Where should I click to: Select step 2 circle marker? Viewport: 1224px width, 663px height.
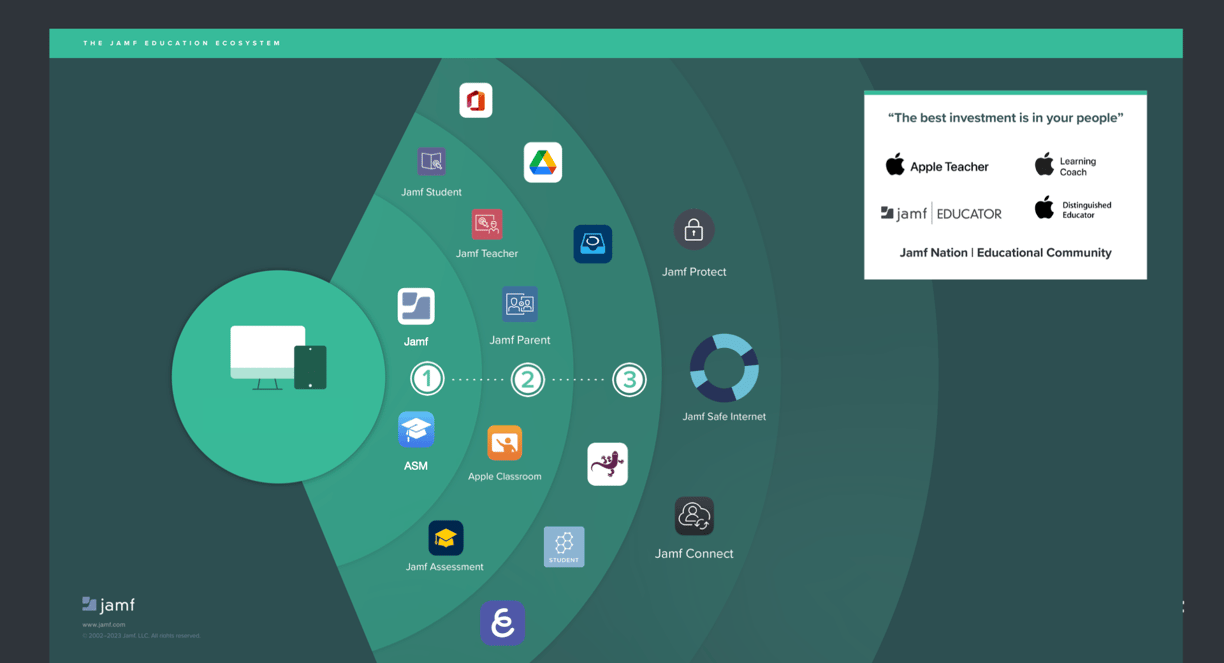[528, 379]
